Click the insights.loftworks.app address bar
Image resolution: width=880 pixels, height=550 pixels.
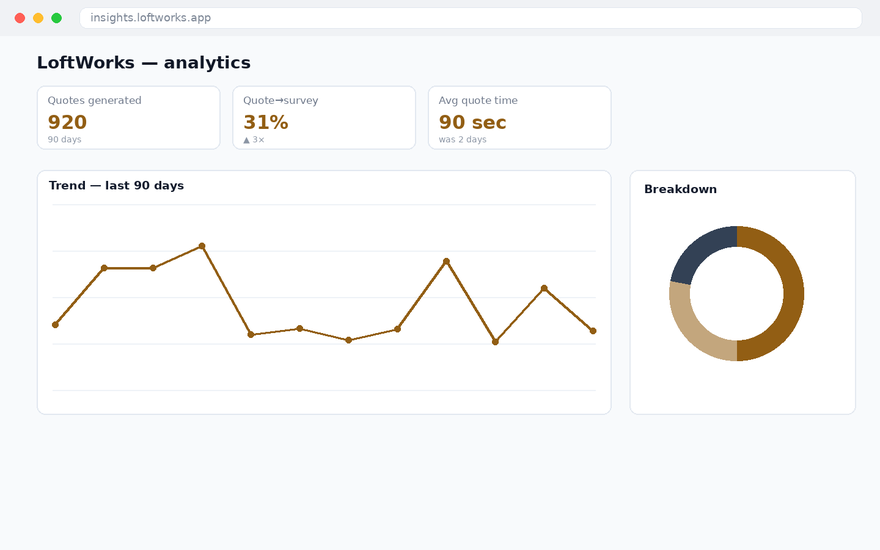[x=470, y=18]
